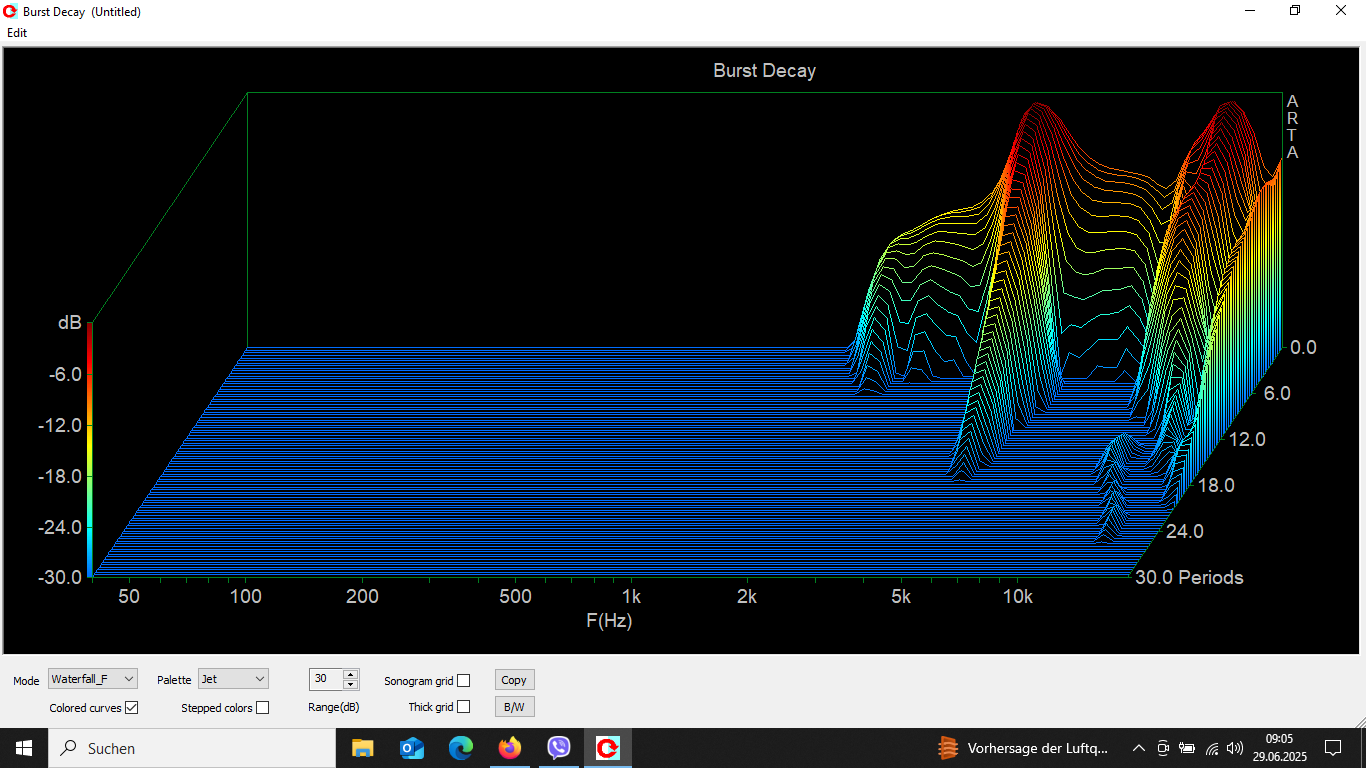Click the 1k frequency axis label
The height and width of the screenshot is (768, 1366).
coord(631,597)
